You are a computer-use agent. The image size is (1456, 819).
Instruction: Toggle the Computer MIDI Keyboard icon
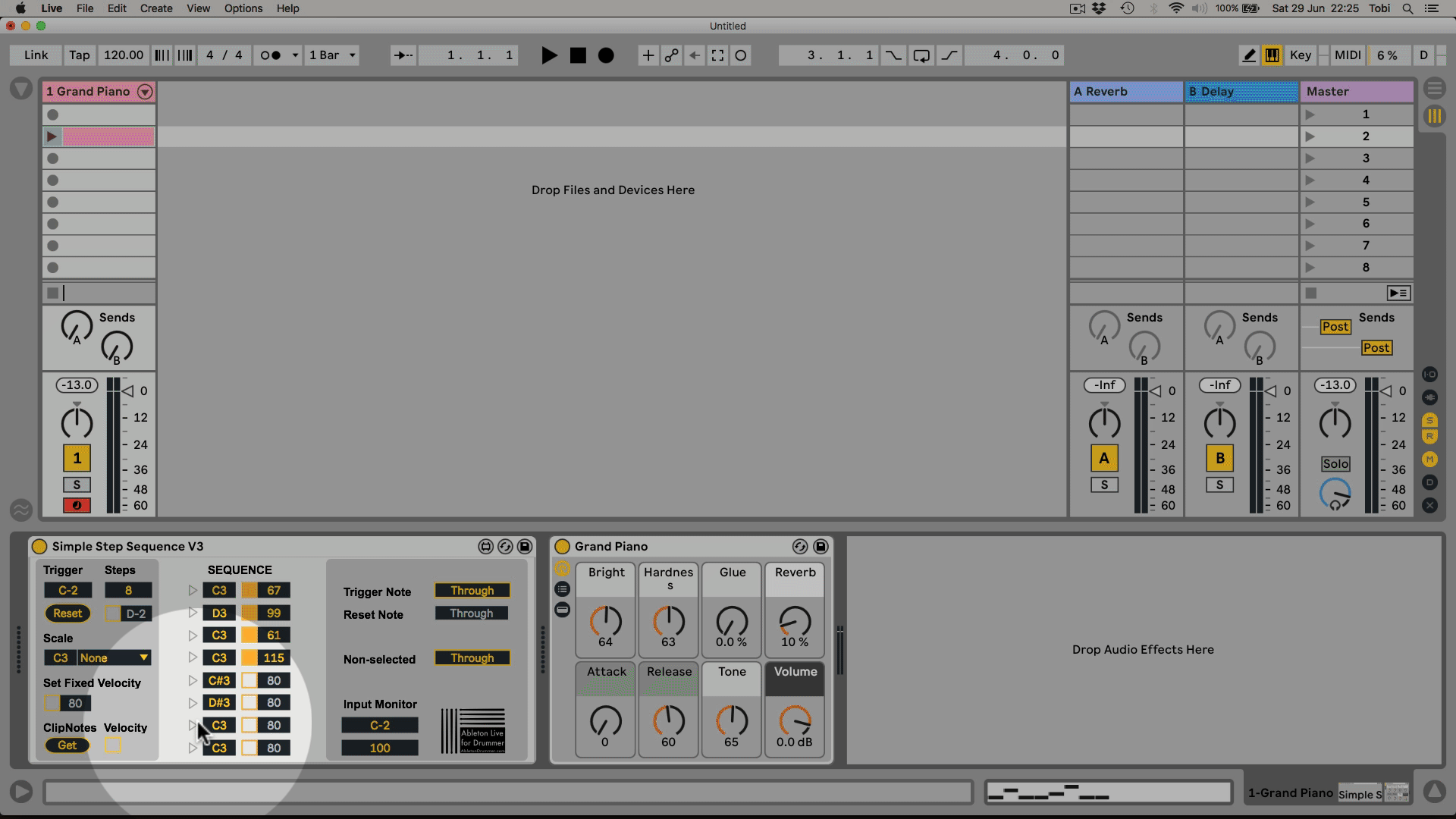pos(1272,55)
